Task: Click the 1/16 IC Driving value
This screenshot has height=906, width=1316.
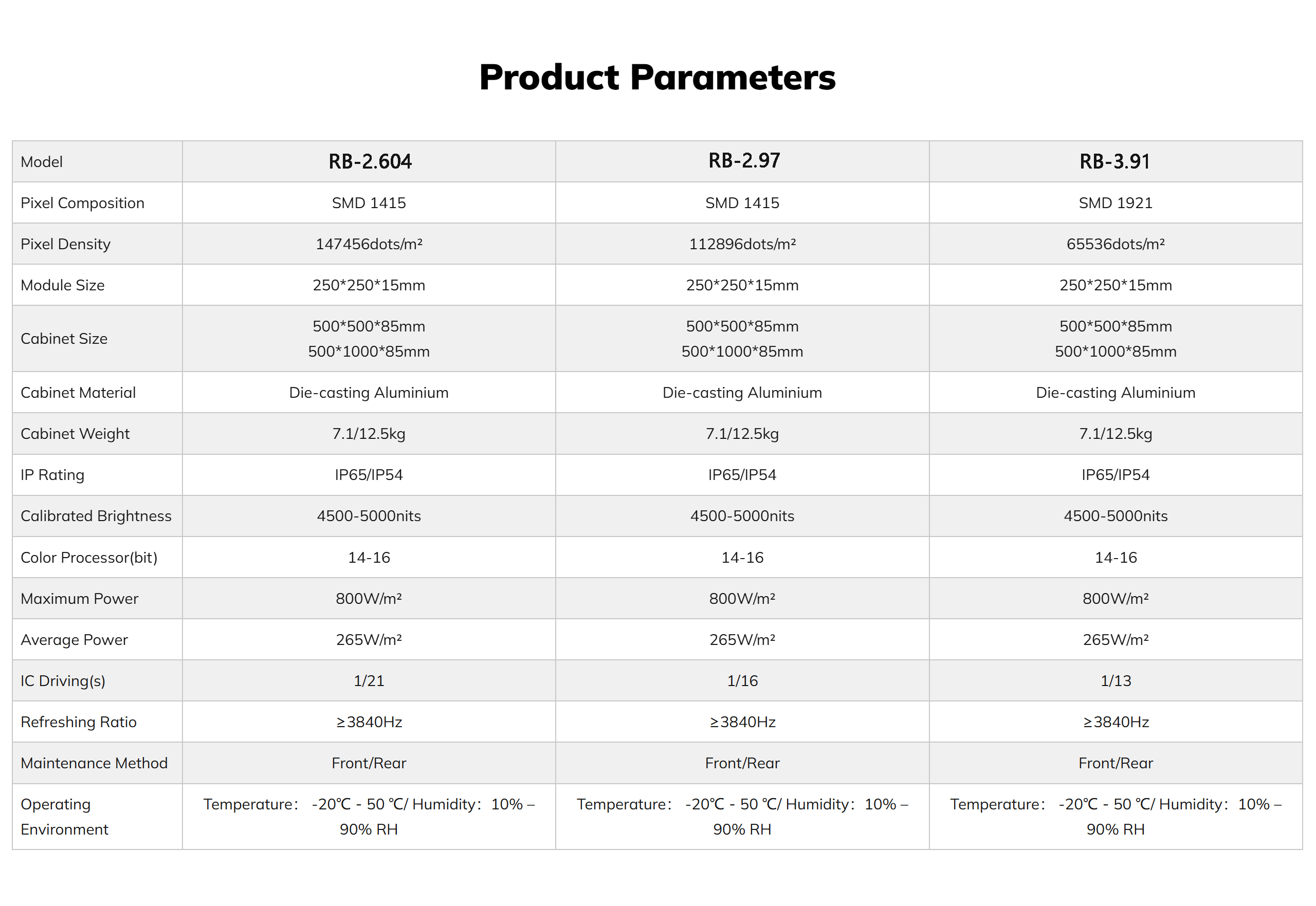Action: (742, 680)
